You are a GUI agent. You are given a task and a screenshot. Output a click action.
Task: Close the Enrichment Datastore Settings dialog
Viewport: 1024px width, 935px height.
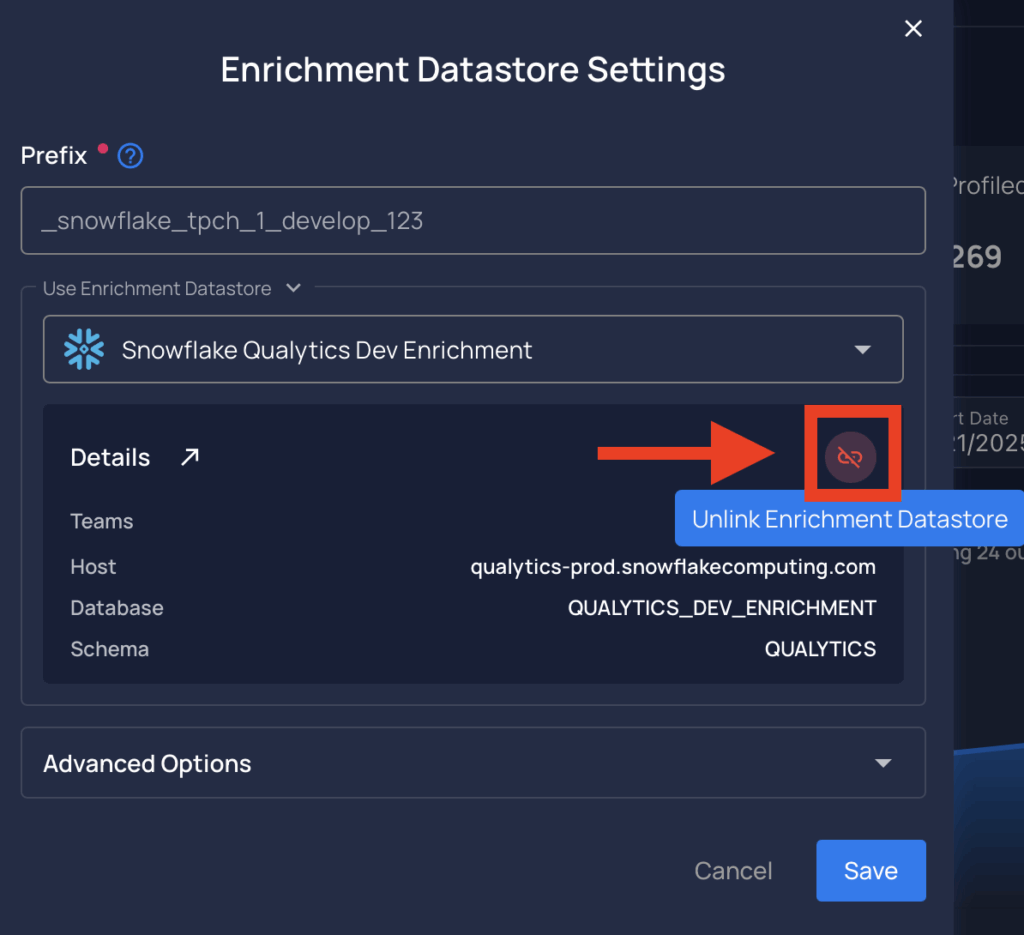[x=913, y=28]
